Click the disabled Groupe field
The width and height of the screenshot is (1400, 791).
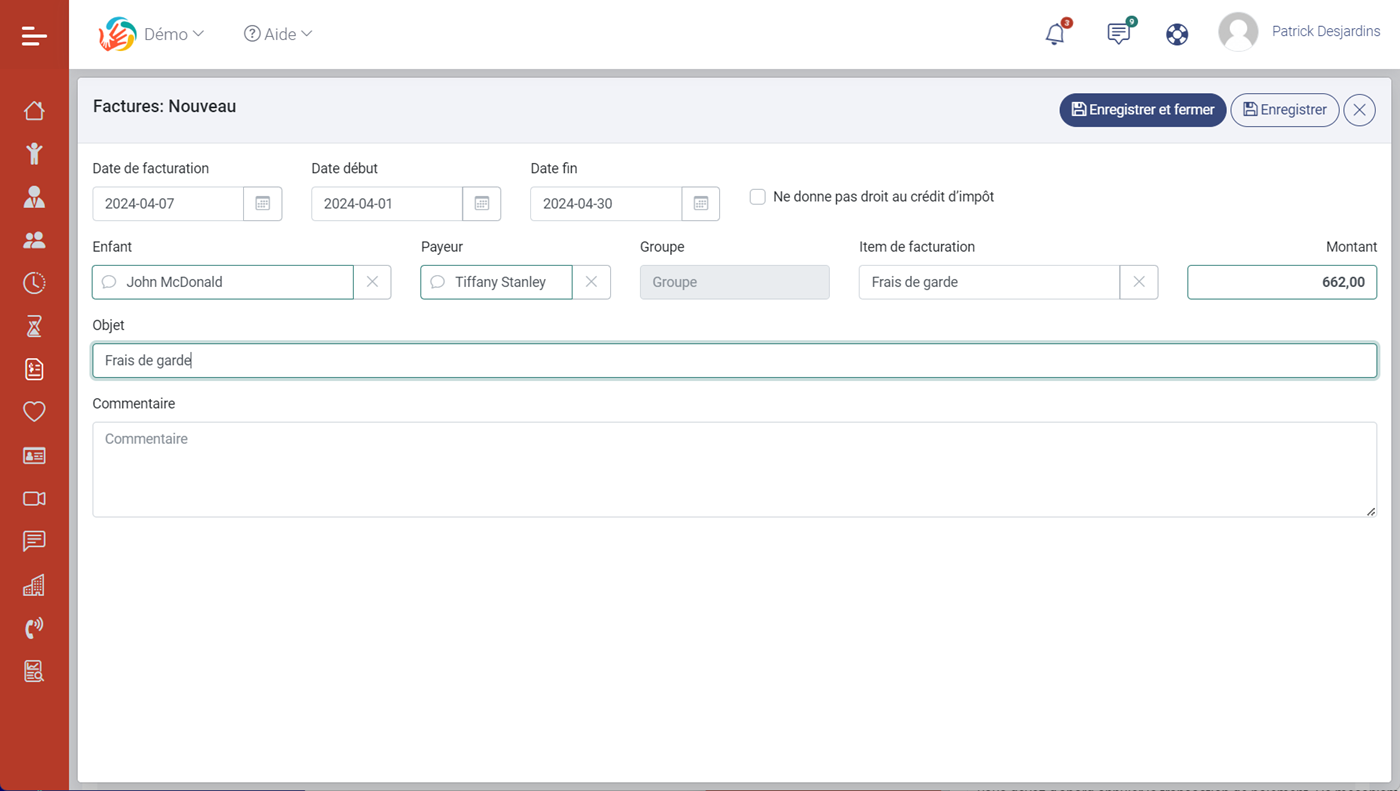[x=735, y=282]
